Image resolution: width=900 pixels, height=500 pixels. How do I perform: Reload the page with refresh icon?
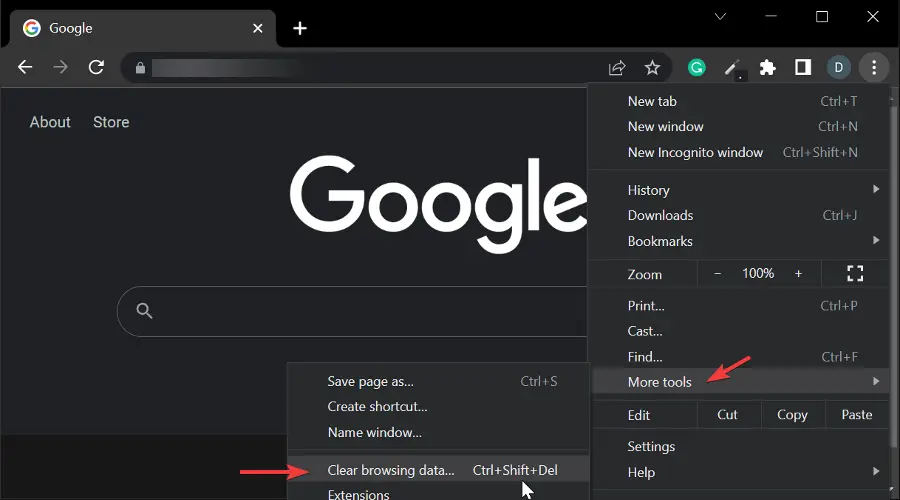pos(96,67)
